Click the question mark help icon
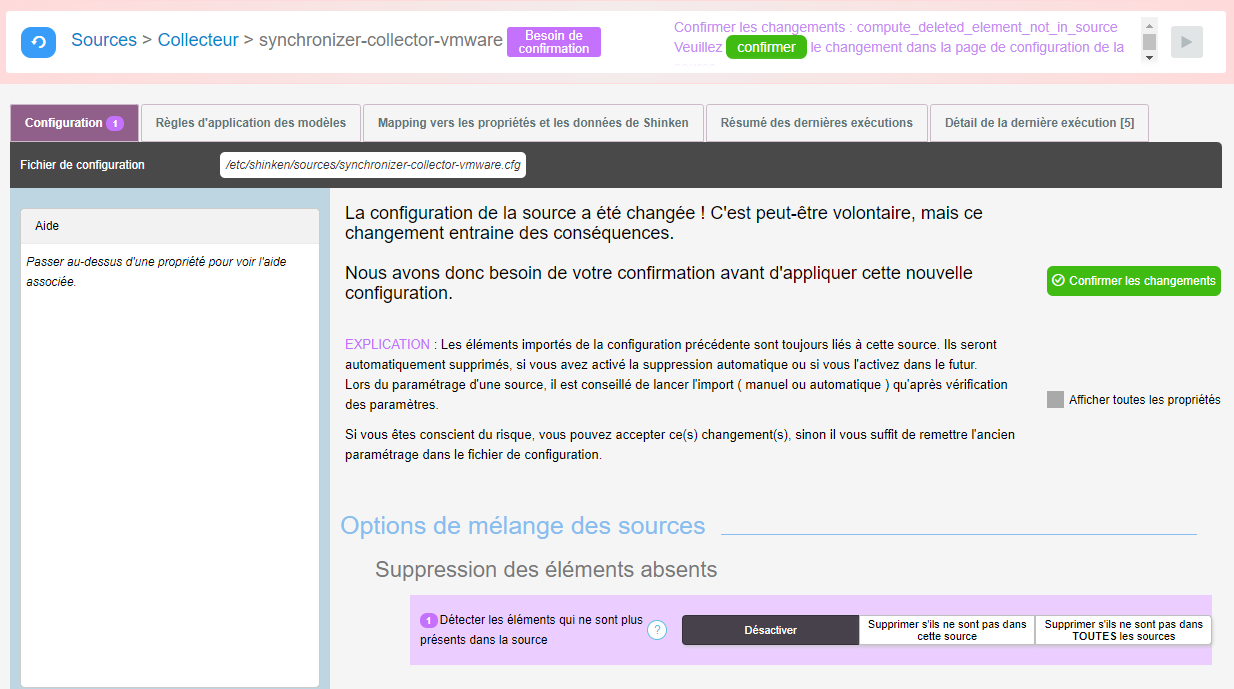The height and width of the screenshot is (689, 1234). [657, 630]
